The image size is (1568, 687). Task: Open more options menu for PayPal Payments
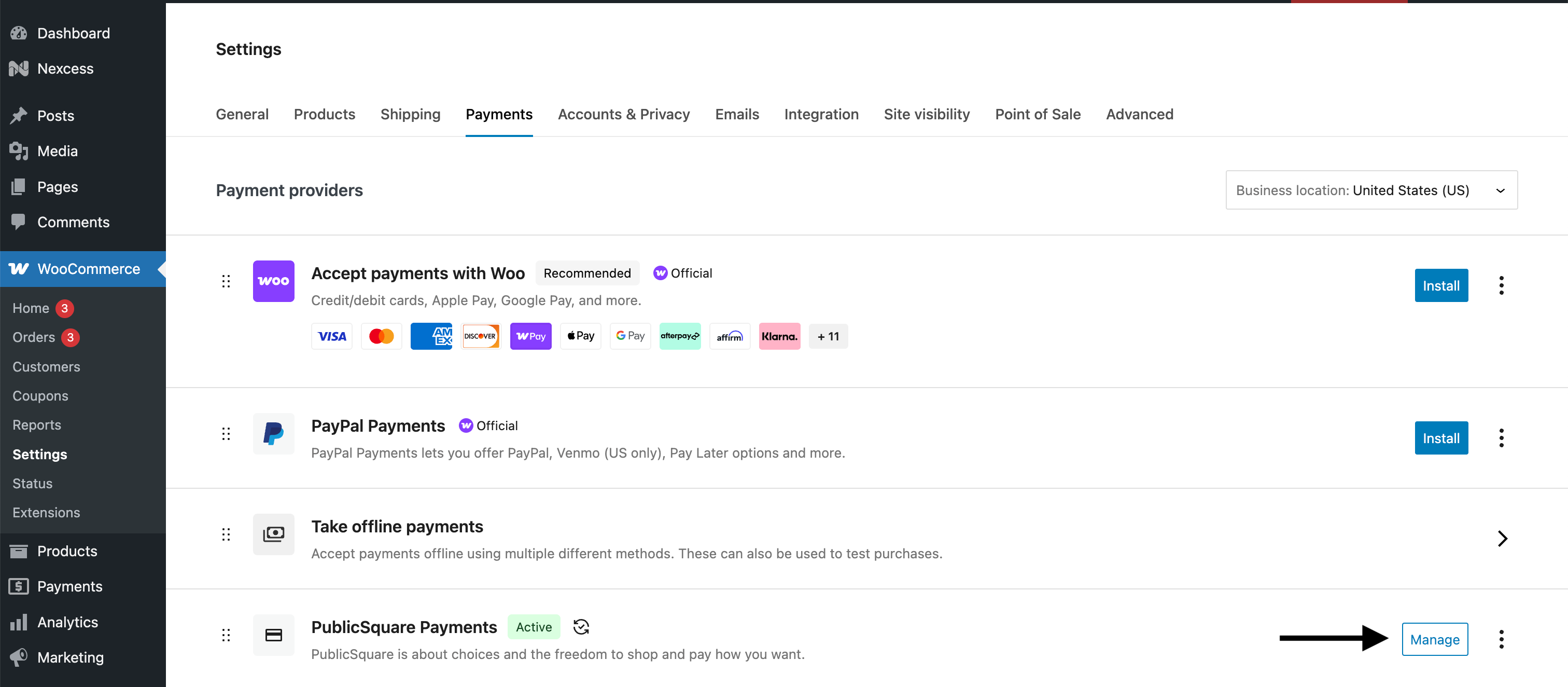[x=1501, y=438]
